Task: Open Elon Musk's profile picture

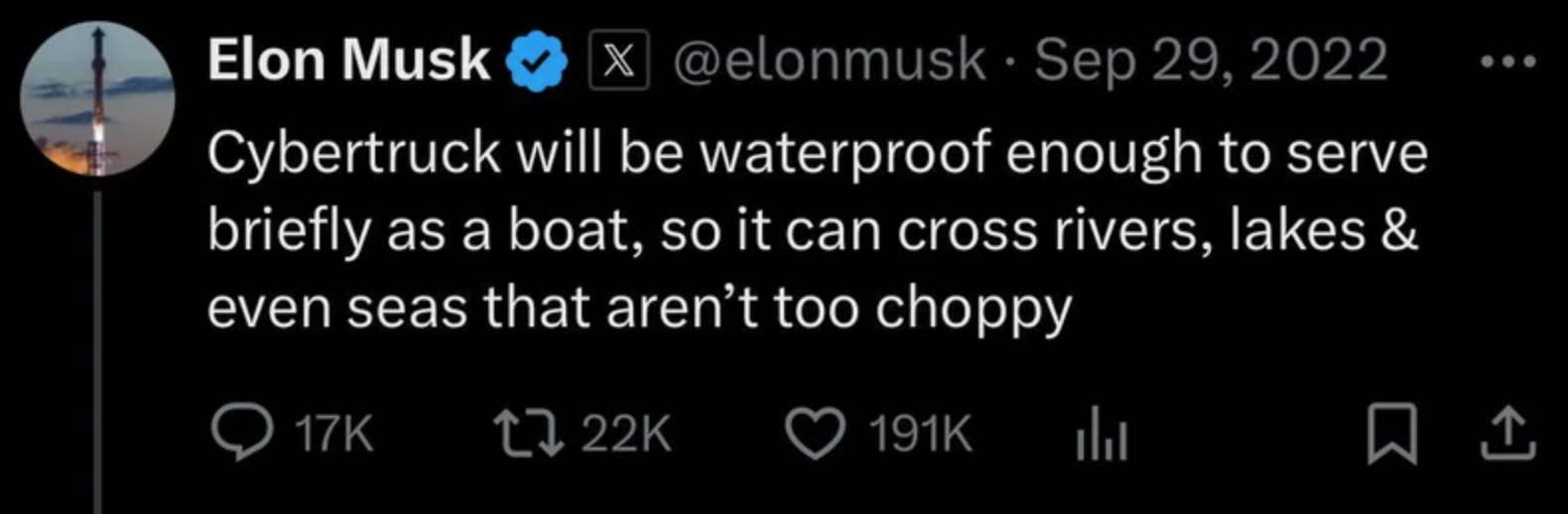Action: tap(97, 99)
